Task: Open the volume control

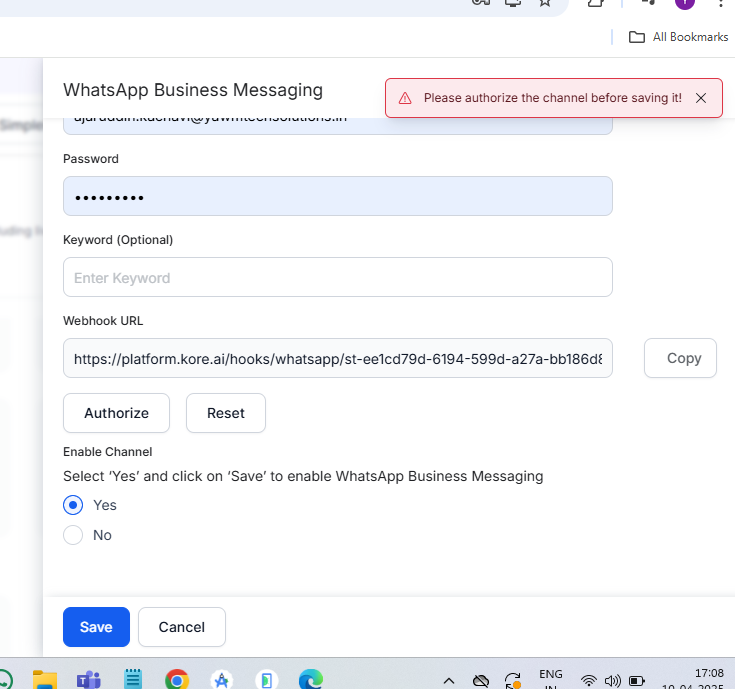Action: click(612, 681)
